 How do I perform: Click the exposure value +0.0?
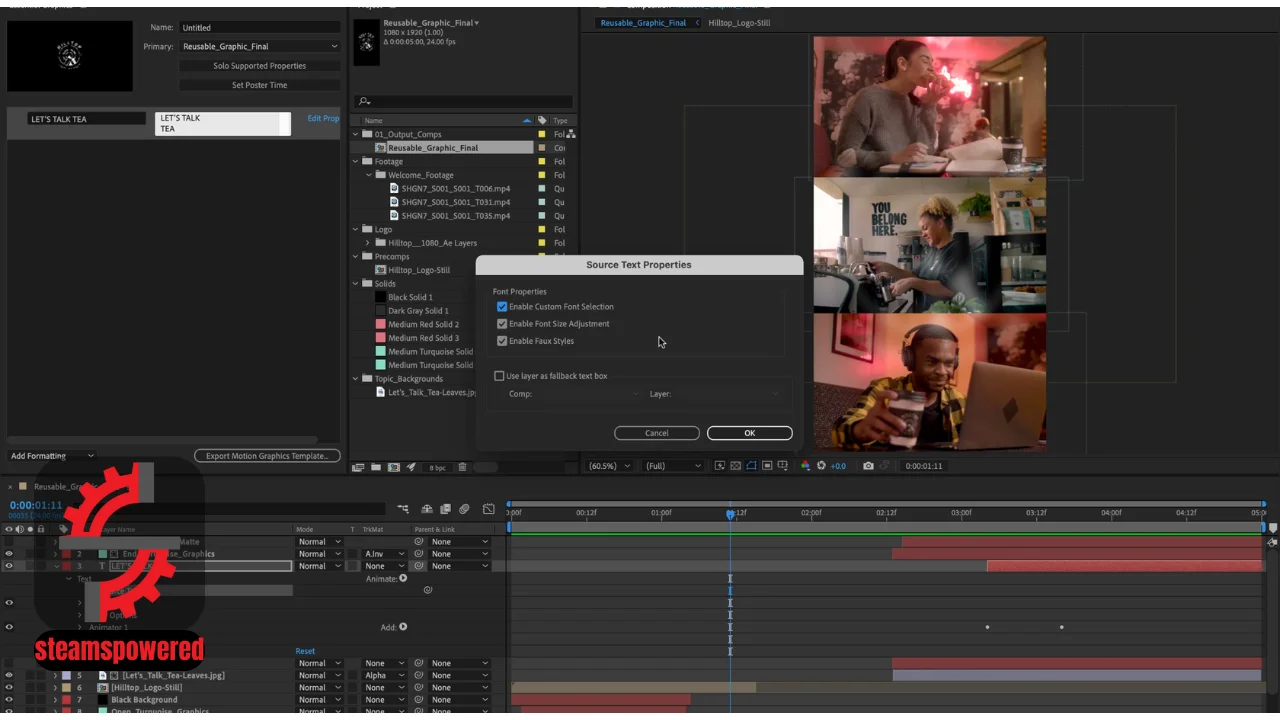click(838, 466)
